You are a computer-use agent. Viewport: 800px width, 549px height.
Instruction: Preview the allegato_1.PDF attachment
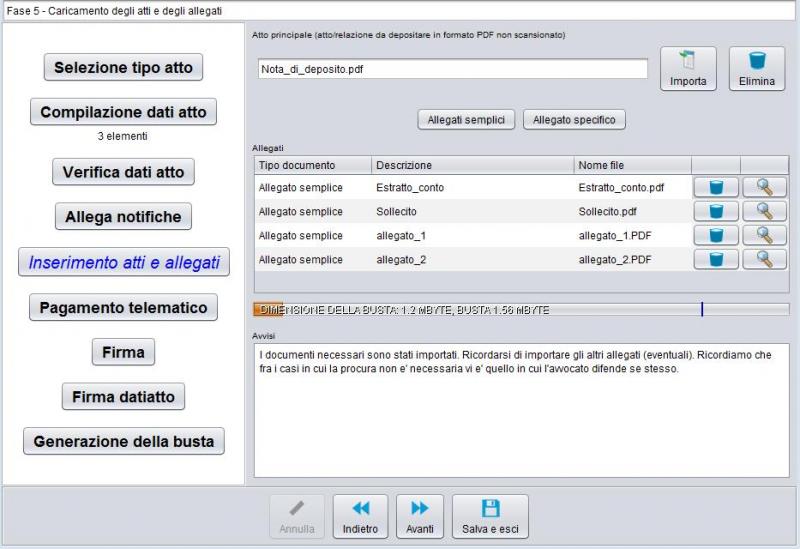pyautogui.click(x=764, y=235)
